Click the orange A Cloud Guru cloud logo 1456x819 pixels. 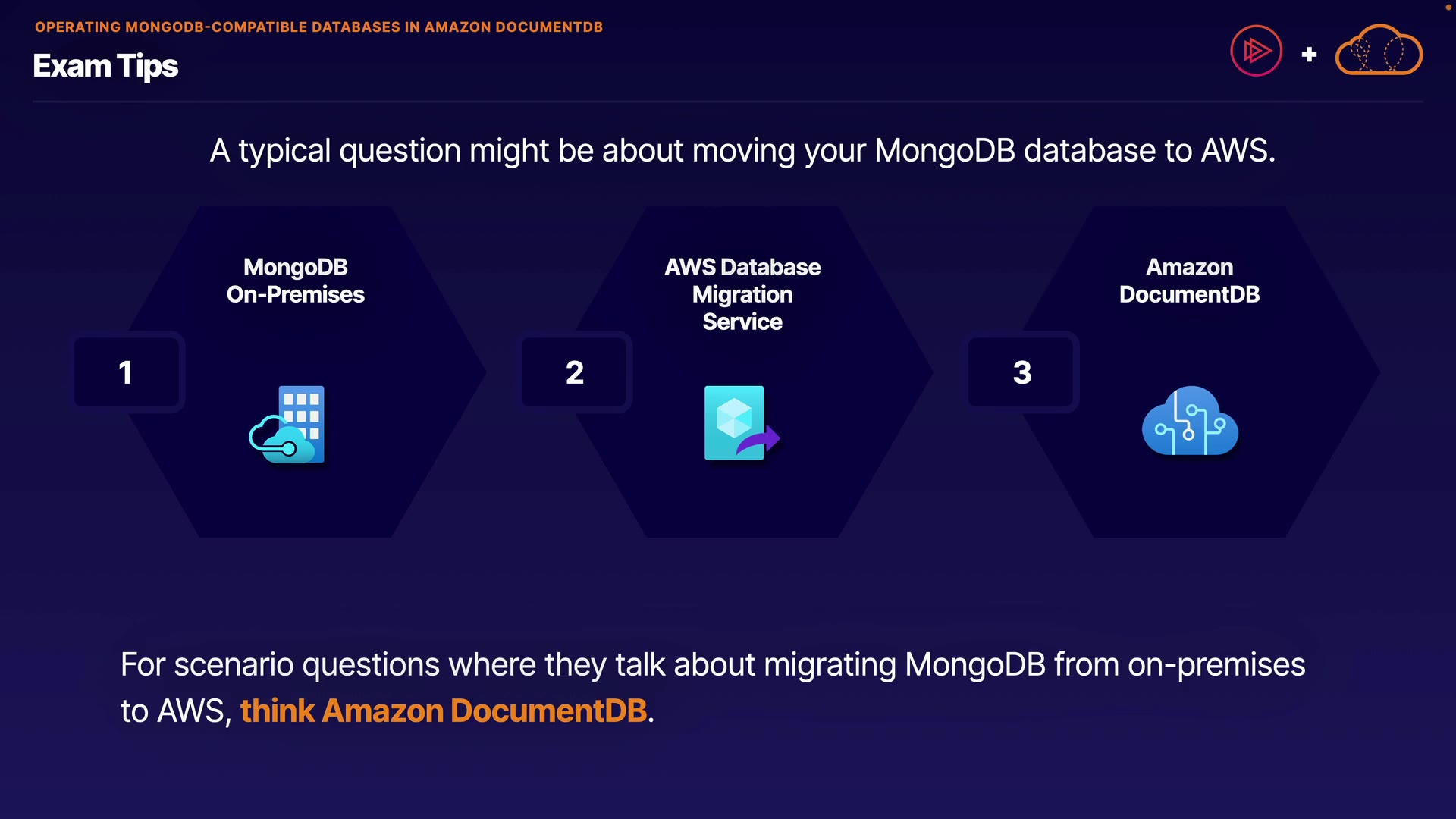click(1379, 51)
